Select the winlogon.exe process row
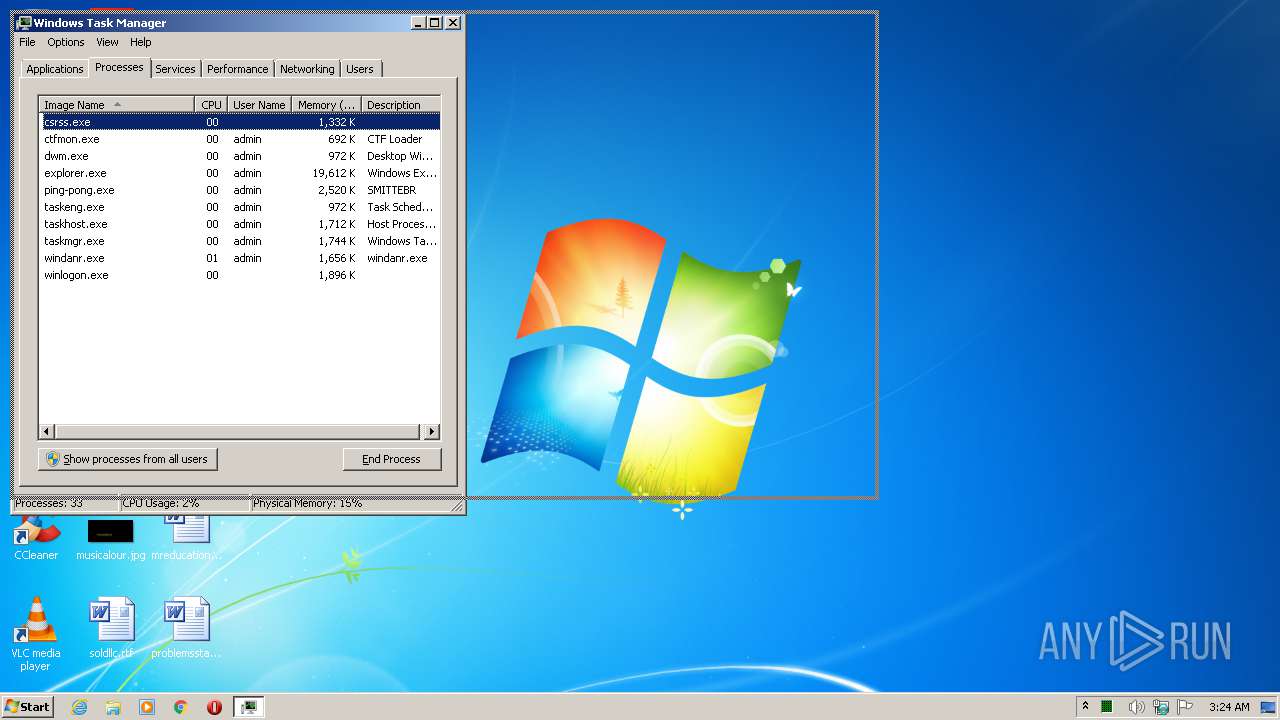Screen dimensions: 1280x720 tap(240, 275)
